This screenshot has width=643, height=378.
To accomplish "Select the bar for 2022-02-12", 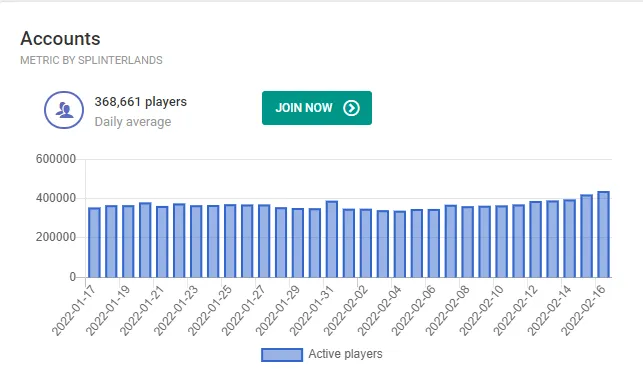I will click(x=536, y=239).
